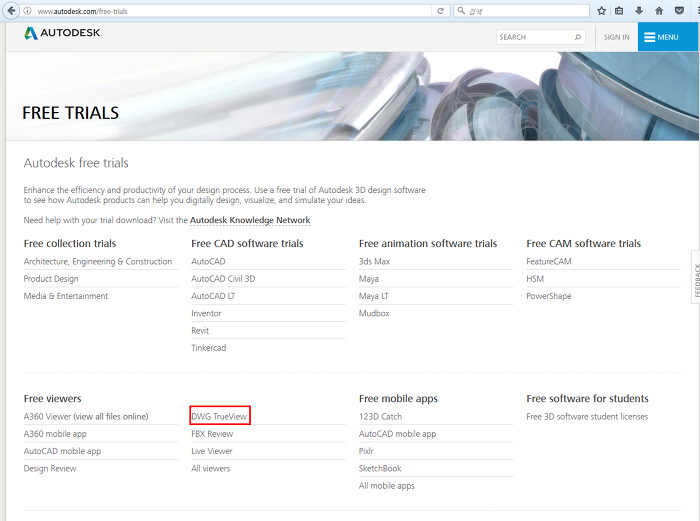
Task: Open the Autodesk Knowledge Network link
Action: pos(250,220)
